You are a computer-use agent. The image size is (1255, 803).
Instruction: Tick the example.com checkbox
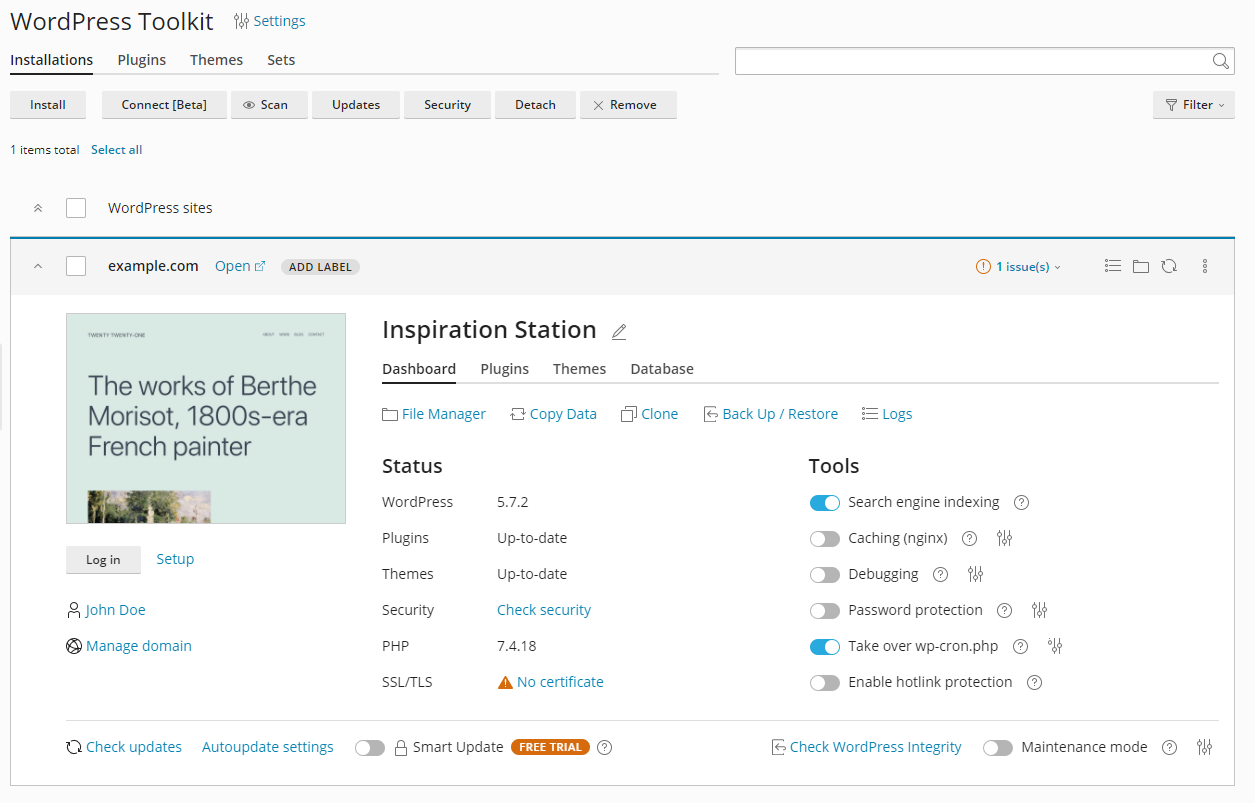coord(76,266)
